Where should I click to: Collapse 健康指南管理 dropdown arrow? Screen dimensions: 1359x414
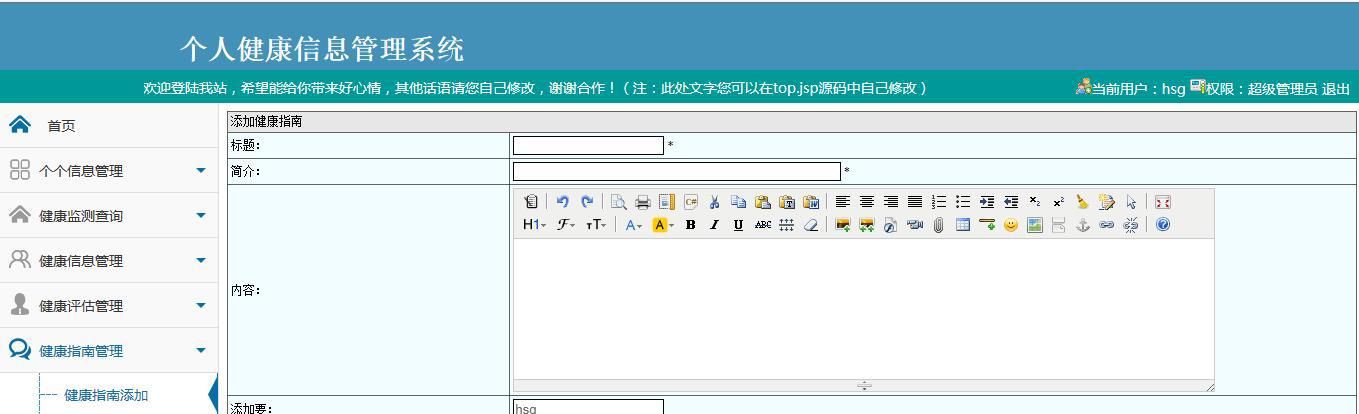(201, 351)
